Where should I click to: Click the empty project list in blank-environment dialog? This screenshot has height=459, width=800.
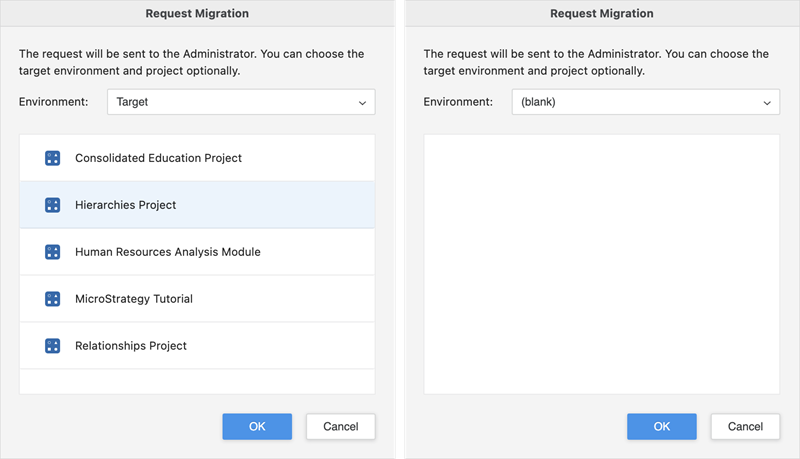tap(601, 264)
